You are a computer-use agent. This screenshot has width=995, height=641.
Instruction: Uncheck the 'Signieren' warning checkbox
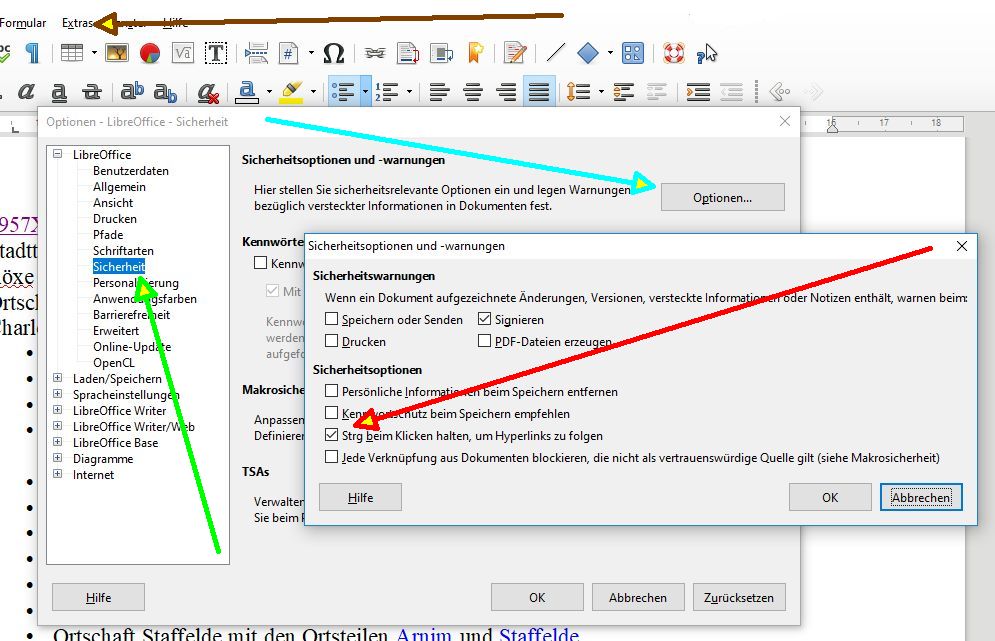point(485,319)
